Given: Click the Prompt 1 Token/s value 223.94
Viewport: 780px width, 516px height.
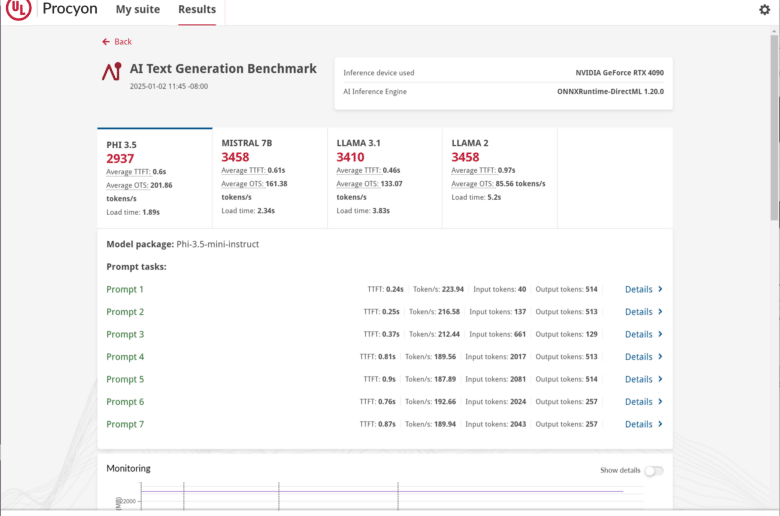Looking at the screenshot, I should pos(452,289).
